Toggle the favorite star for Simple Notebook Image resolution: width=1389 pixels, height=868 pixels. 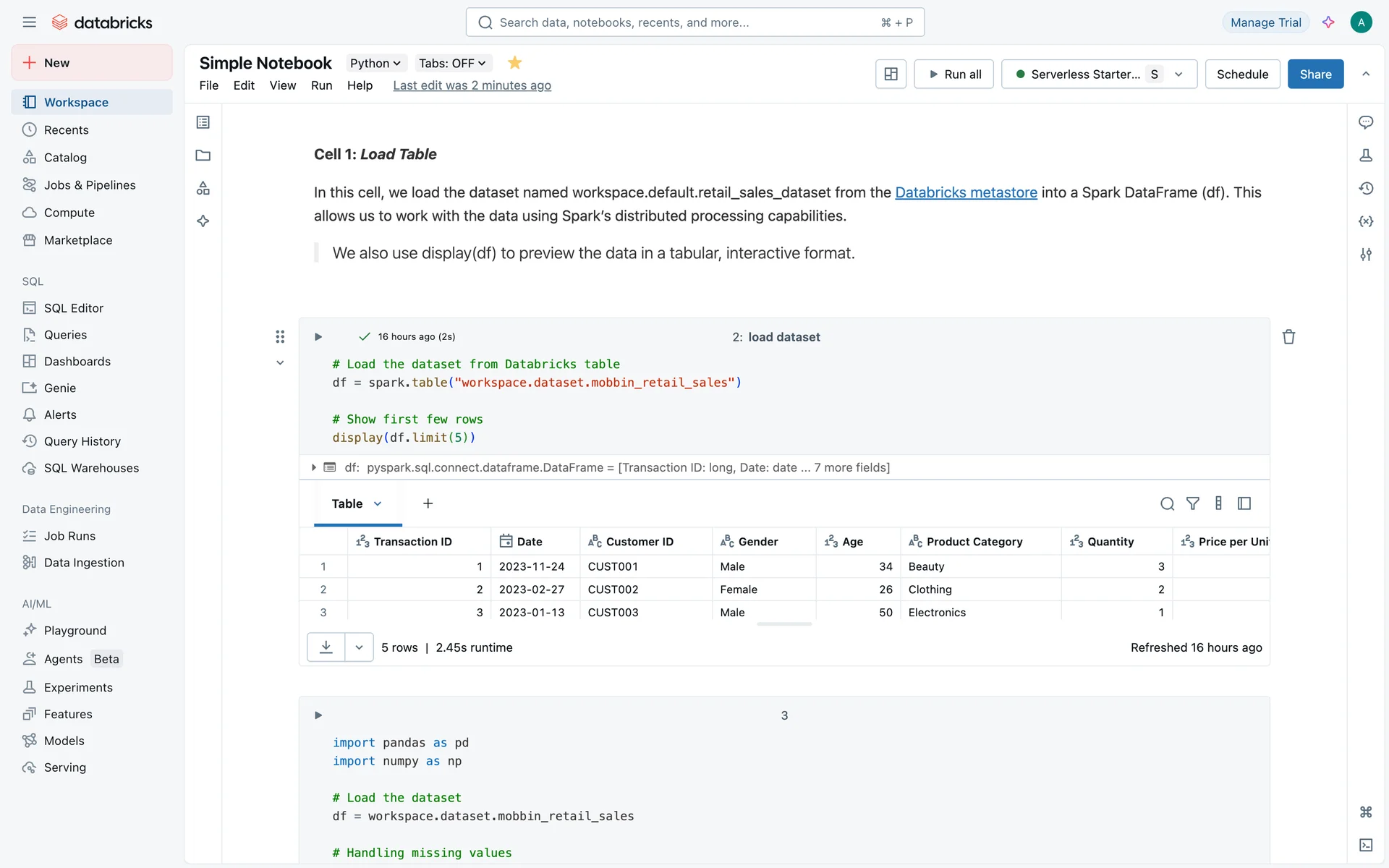[x=514, y=63]
